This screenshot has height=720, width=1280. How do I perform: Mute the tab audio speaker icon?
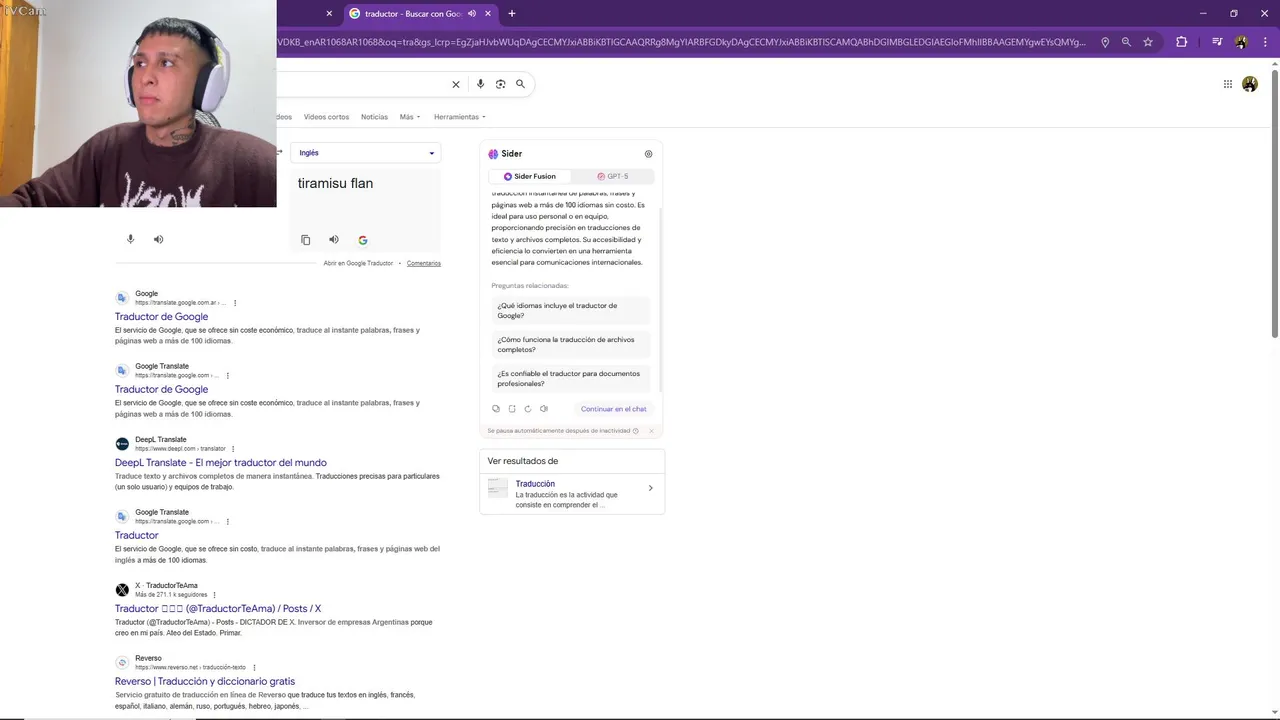click(472, 13)
